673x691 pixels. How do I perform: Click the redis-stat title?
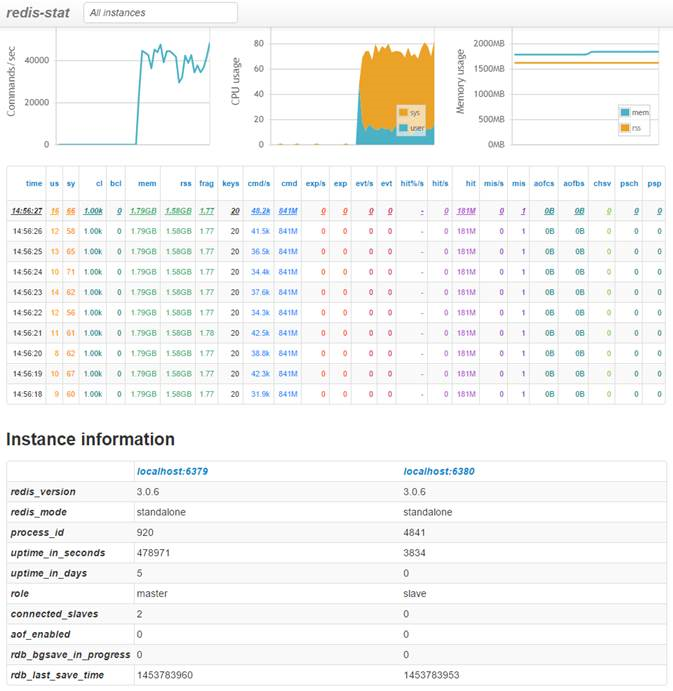point(38,13)
